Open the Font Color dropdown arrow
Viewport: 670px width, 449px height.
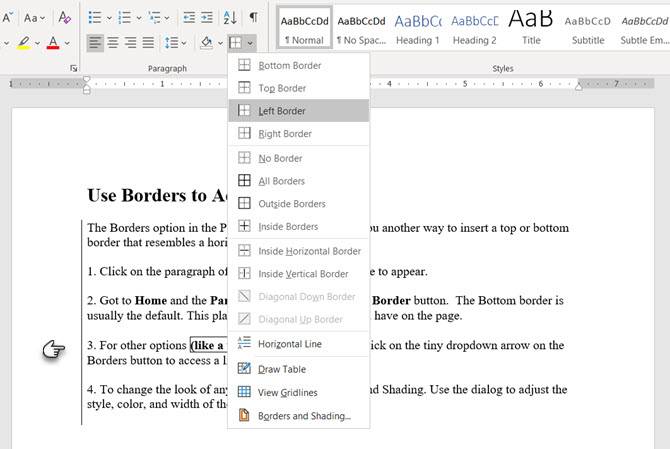(67, 43)
